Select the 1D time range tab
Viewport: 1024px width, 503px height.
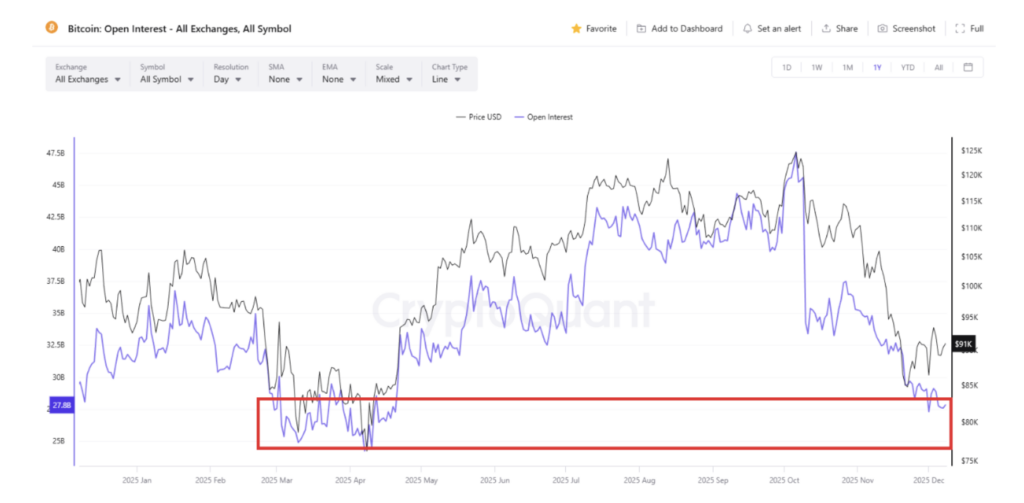(x=787, y=68)
